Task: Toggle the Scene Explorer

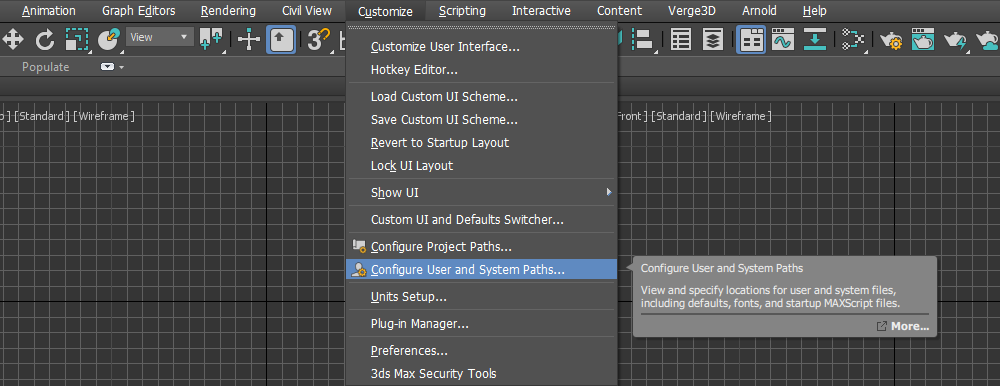Action: click(x=681, y=40)
